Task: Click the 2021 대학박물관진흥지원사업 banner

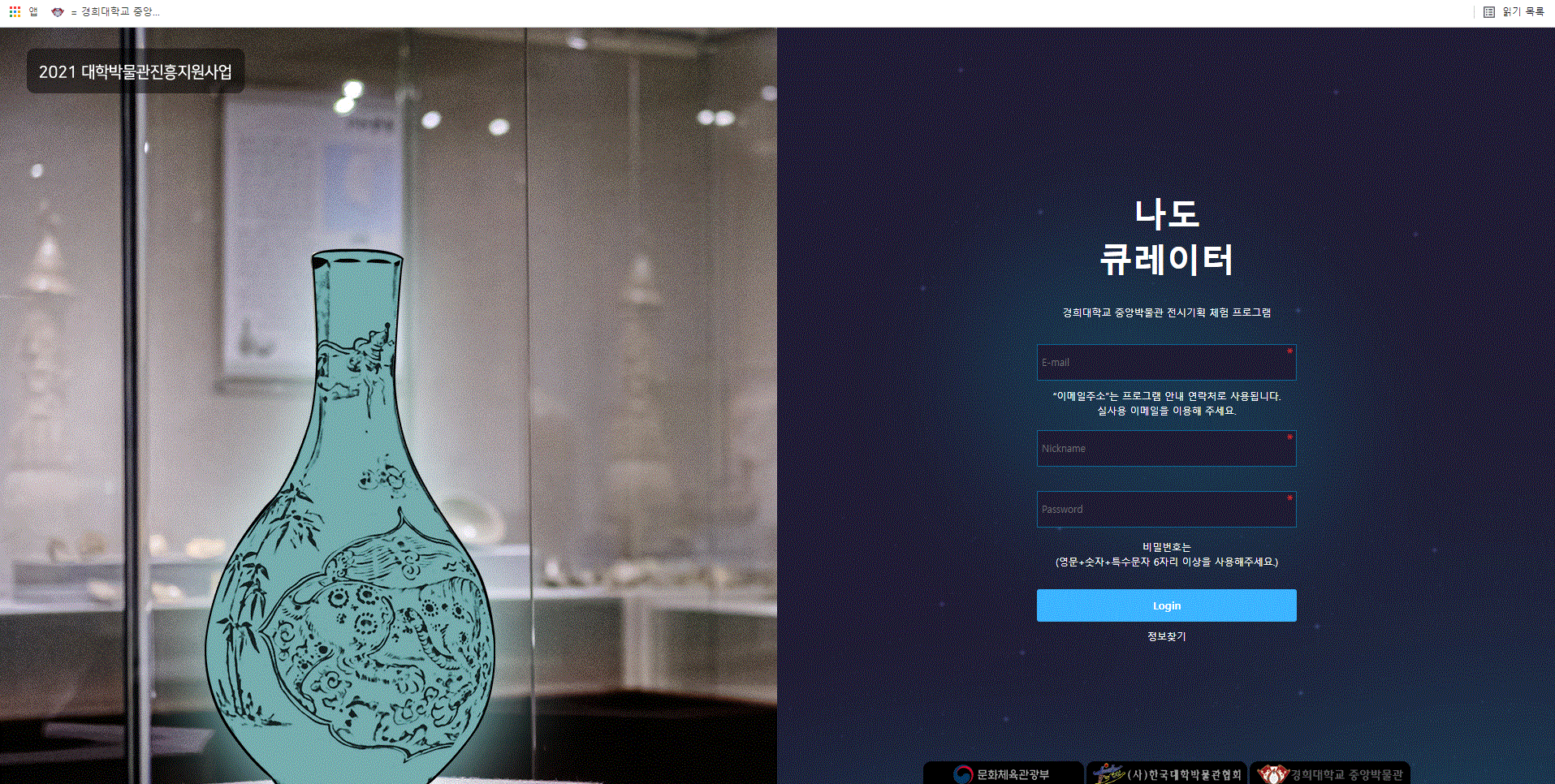Action: 136,71
